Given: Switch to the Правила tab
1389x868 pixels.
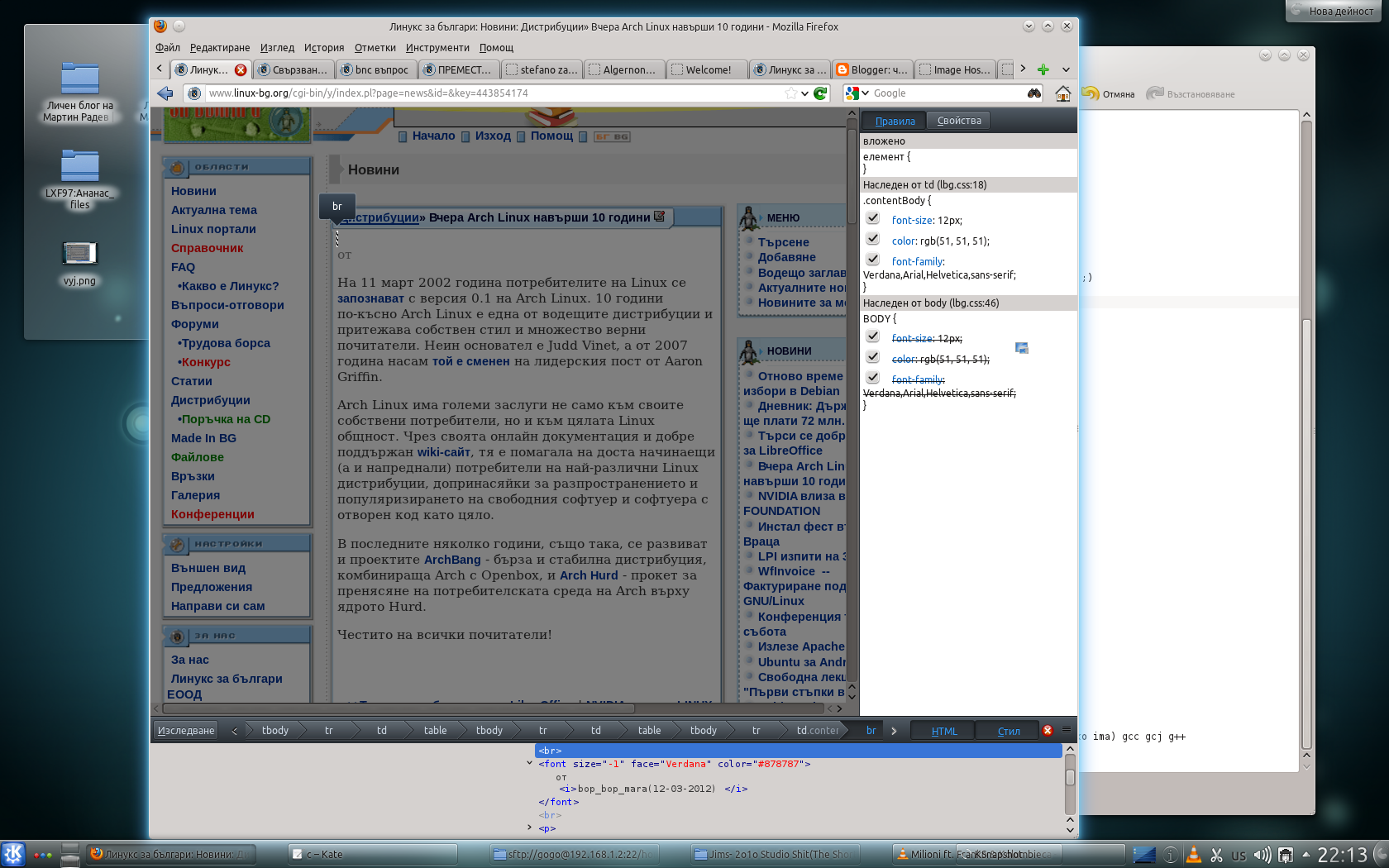Looking at the screenshot, I should point(895,121).
